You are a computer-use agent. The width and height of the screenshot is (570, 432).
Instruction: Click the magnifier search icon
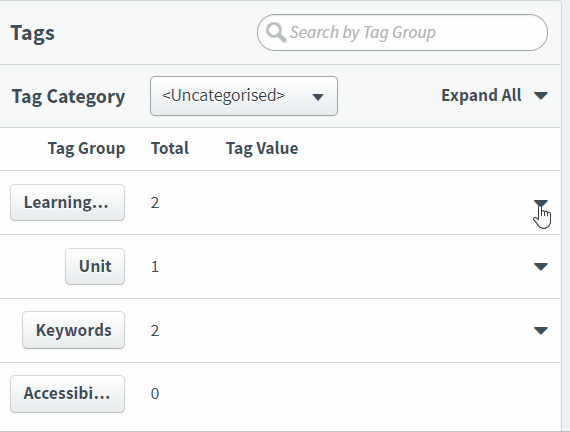point(276,32)
